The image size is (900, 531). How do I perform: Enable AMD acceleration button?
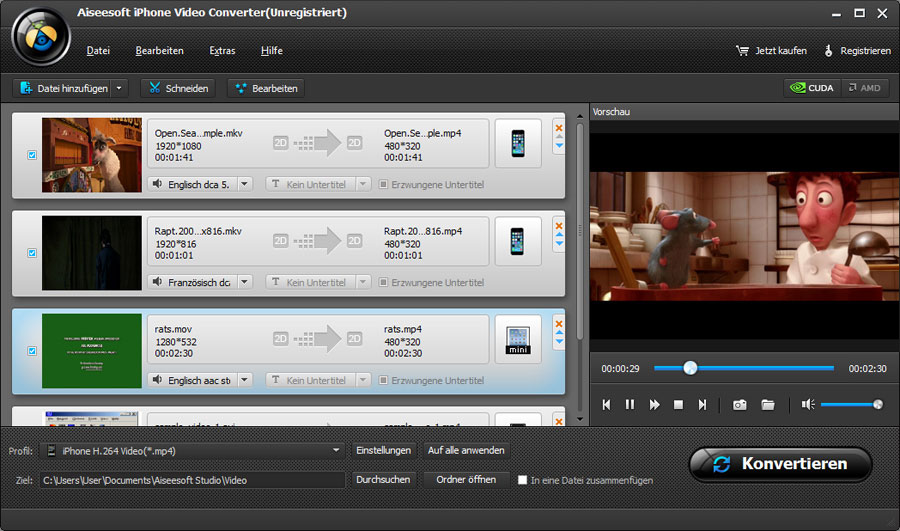coord(865,88)
